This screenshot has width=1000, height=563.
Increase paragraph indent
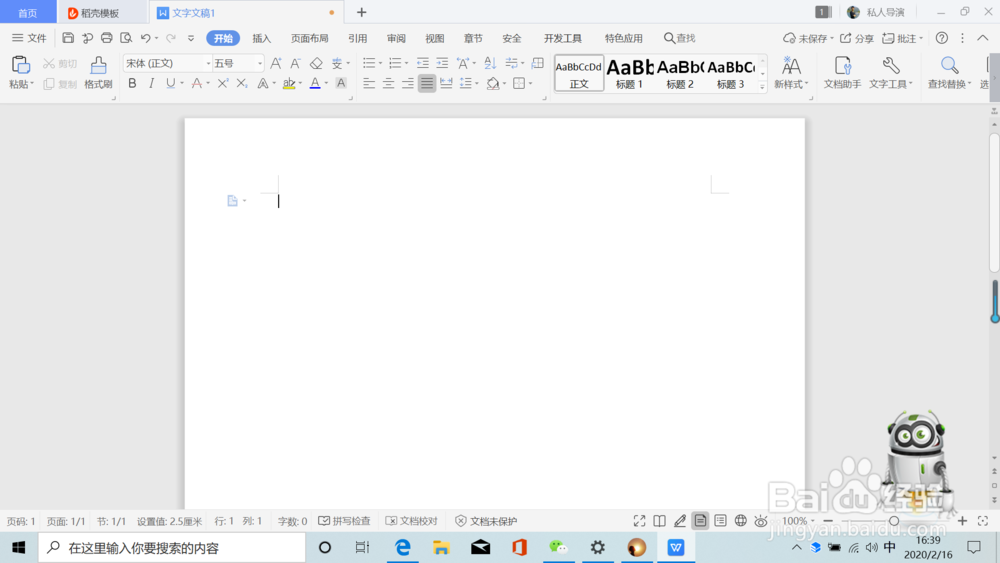(442, 63)
